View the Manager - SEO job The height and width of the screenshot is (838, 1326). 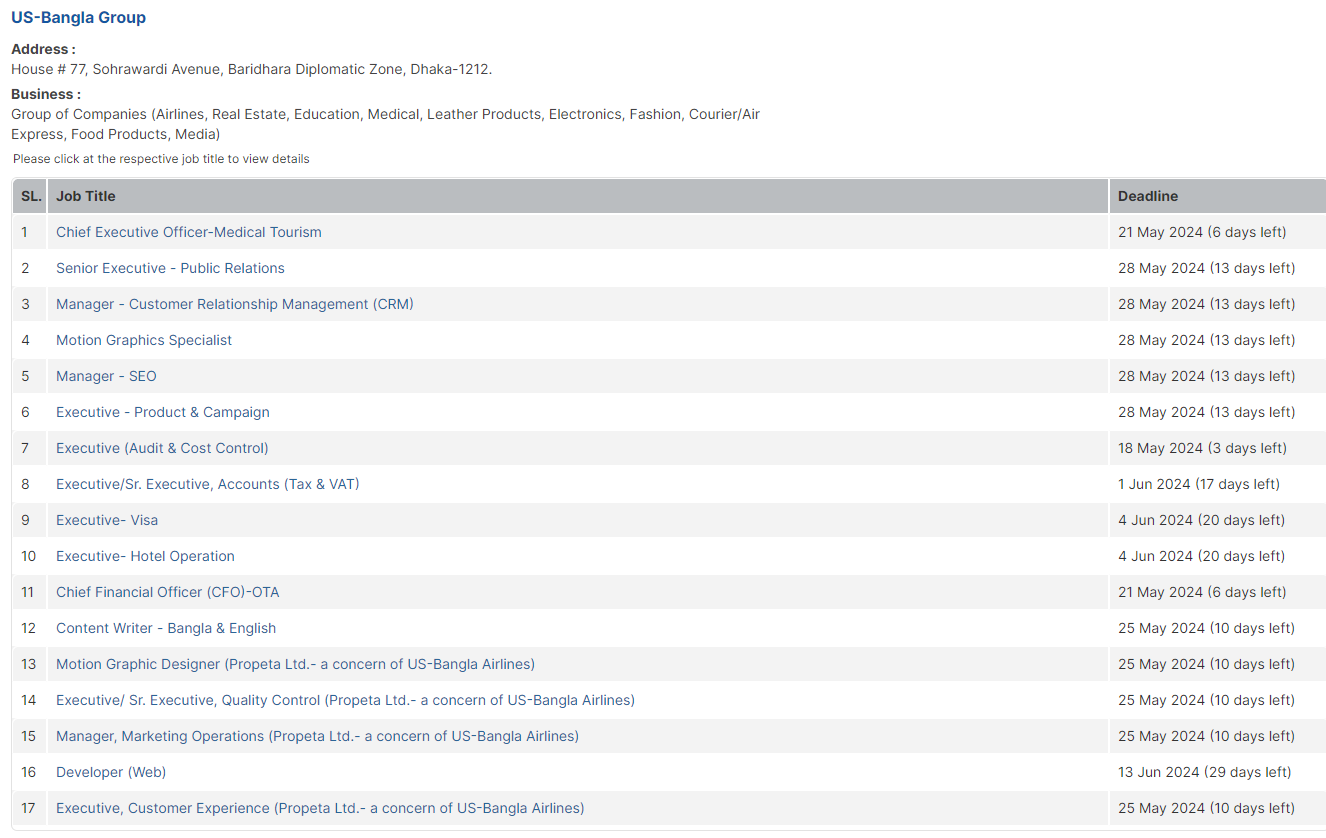[106, 376]
